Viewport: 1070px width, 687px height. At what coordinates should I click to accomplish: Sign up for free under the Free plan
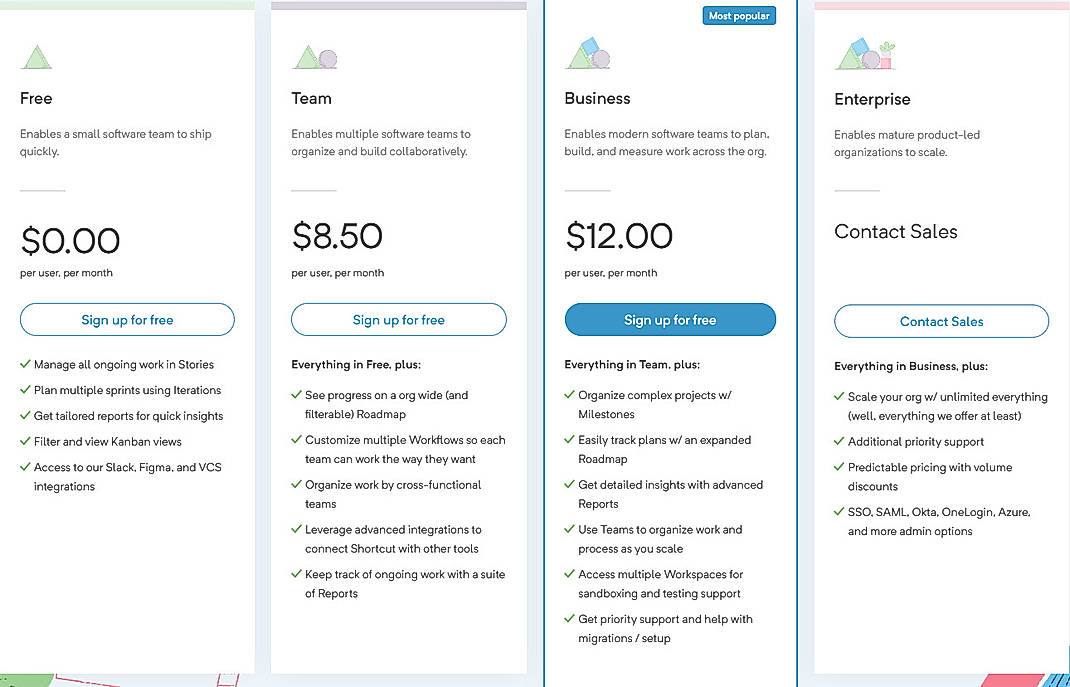pyautogui.click(x=127, y=320)
